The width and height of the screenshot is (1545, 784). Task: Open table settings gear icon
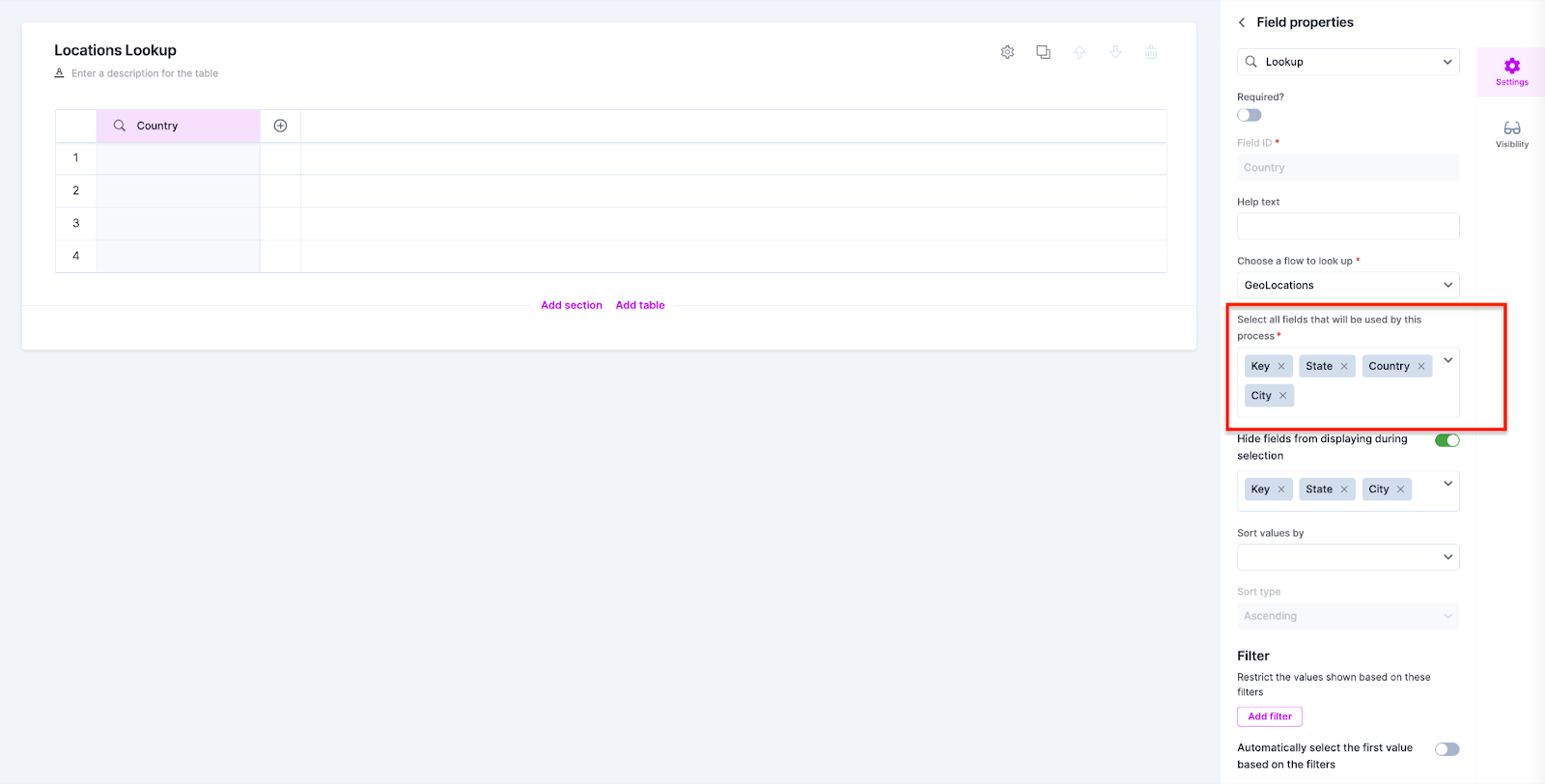[1007, 52]
